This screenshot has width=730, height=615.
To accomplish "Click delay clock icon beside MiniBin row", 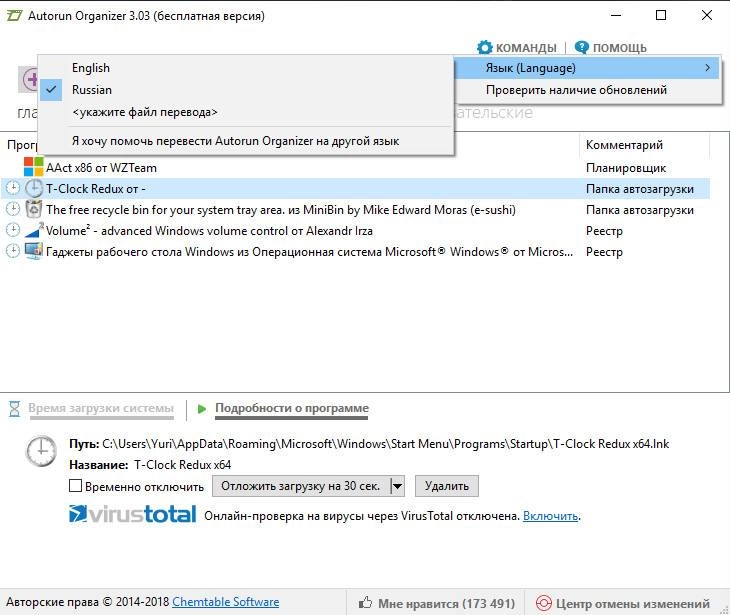I will pyautogui.click(x=13, y=209).
